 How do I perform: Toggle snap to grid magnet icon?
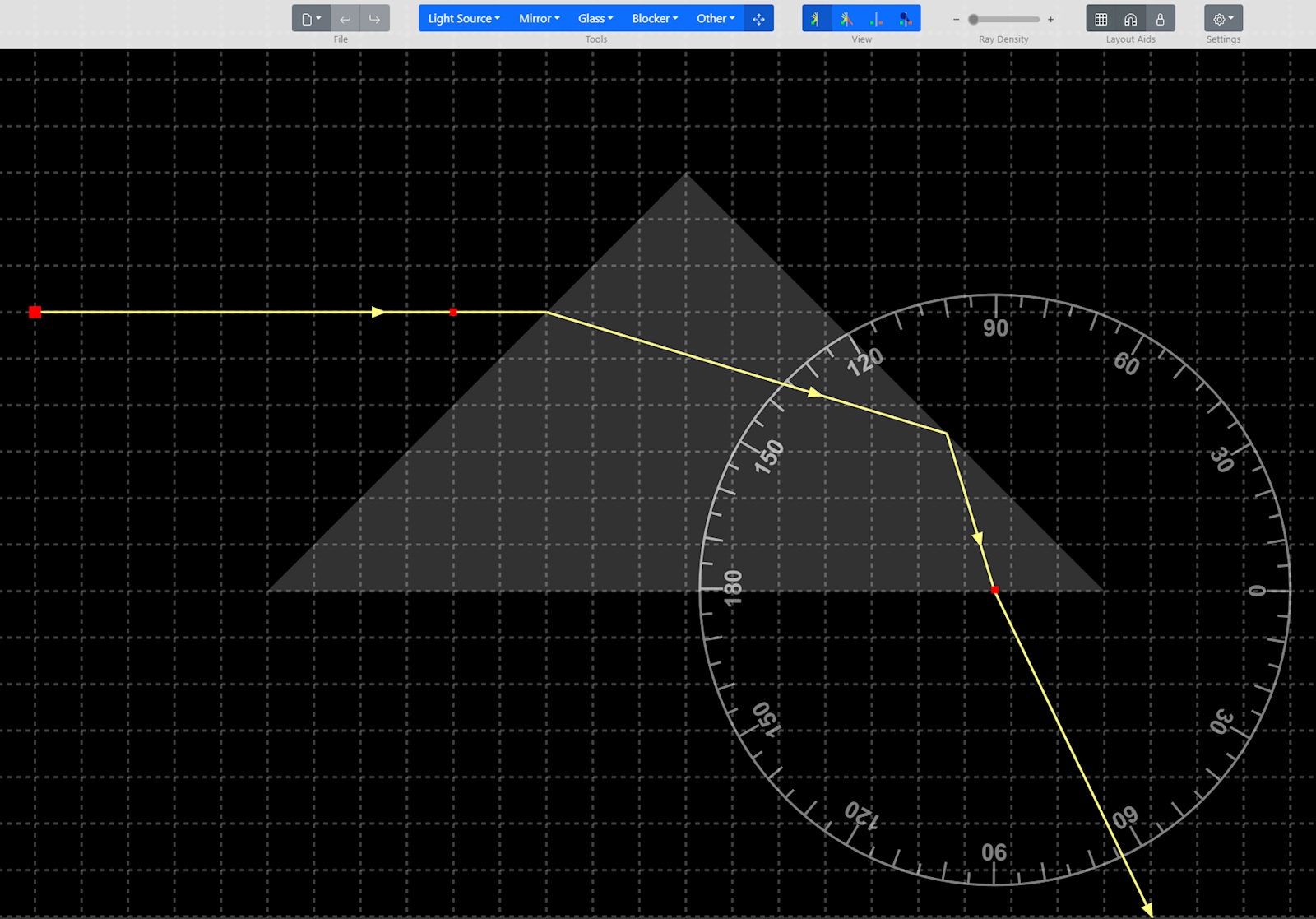pos(1131,18)
